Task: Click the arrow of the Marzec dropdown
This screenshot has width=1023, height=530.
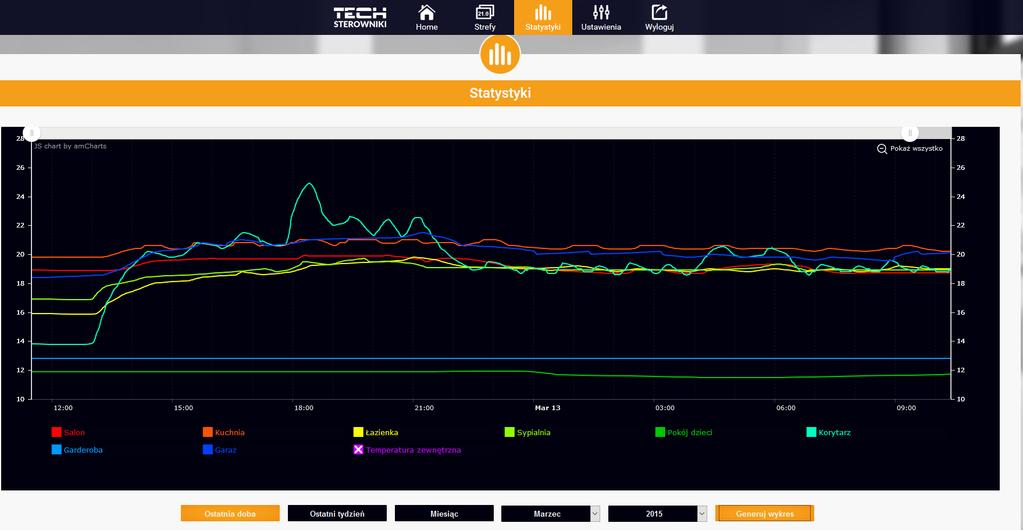Action: tap(595, 514)
